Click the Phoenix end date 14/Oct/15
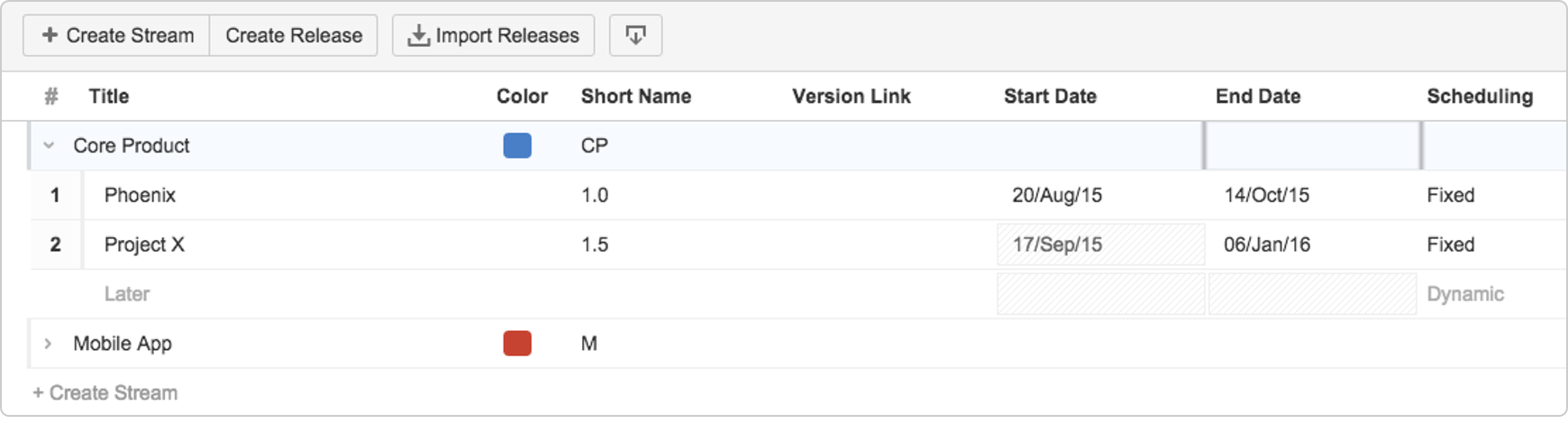Image resolution: width=1568 pixels, height=433 pixels. 1266,195
